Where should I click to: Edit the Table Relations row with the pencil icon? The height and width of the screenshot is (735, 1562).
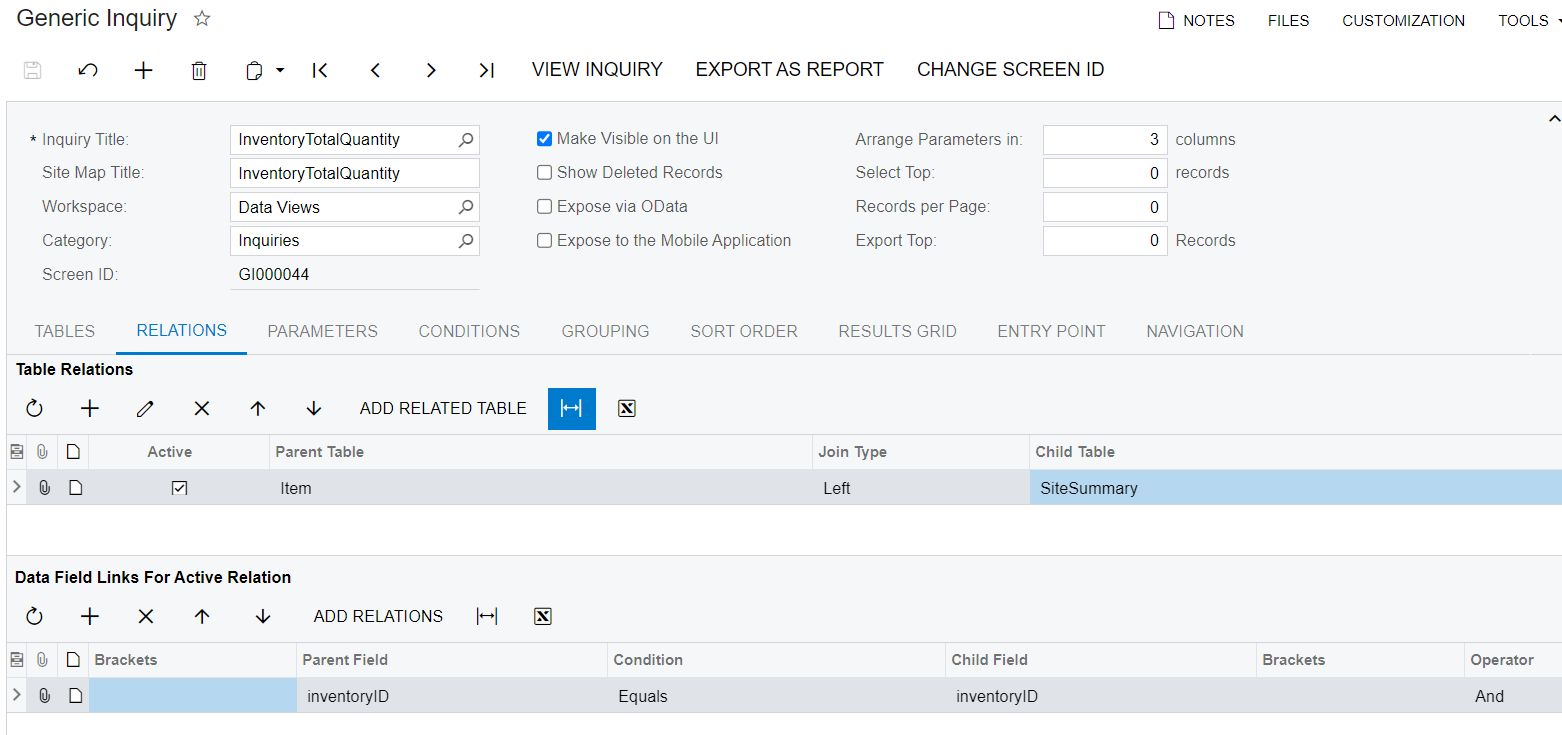point(146,408)
